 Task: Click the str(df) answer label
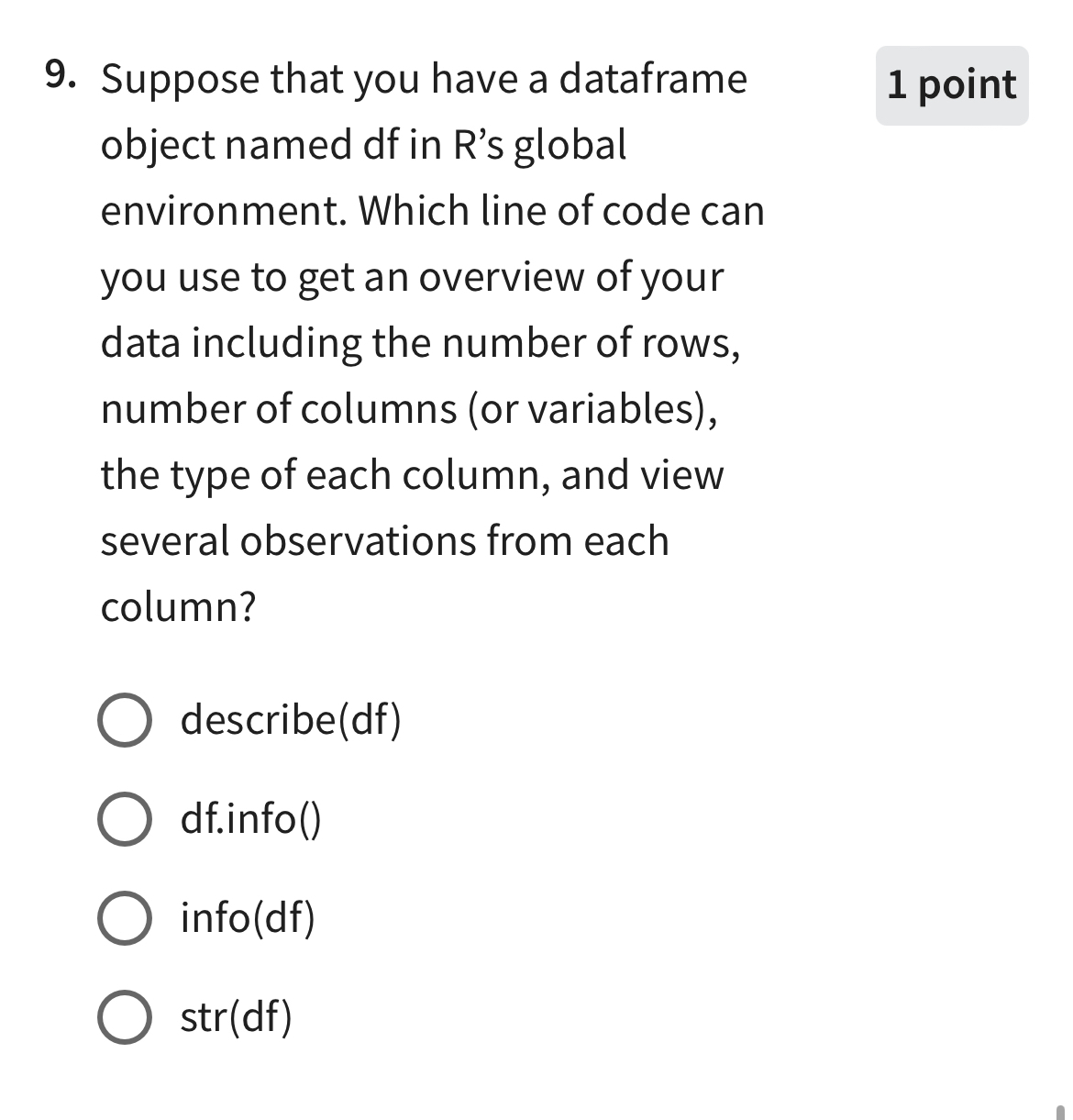click(x=235, y=1018)
